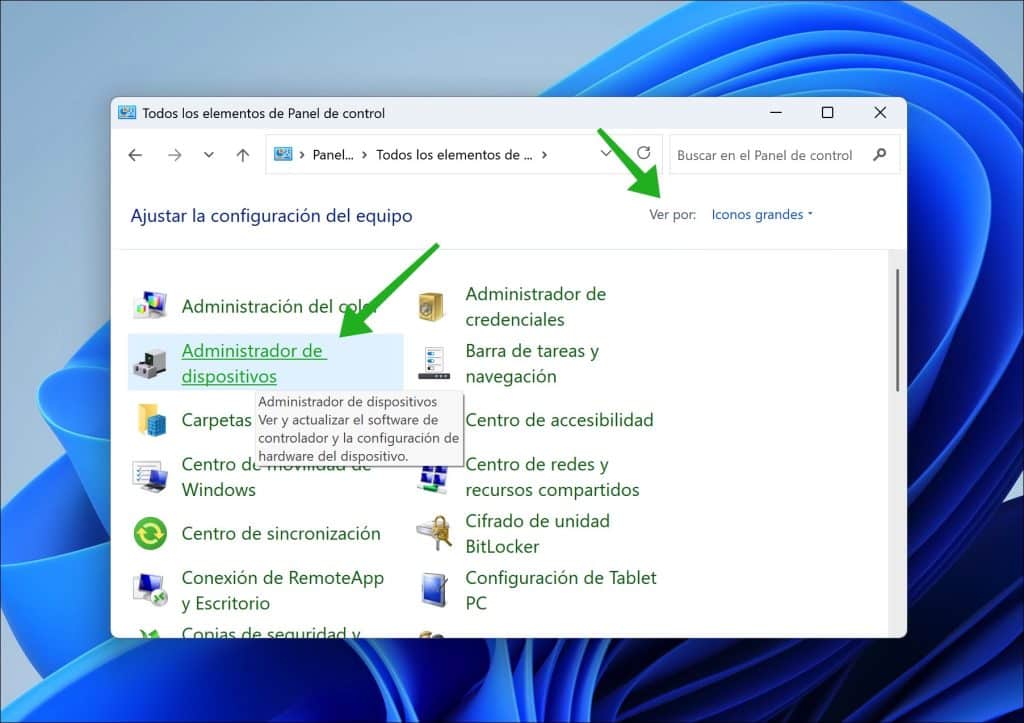Maximize the Panel de control window
The height and width of the screenshot is (723, 1024).
pyautogui.click(x=827, y=112)
